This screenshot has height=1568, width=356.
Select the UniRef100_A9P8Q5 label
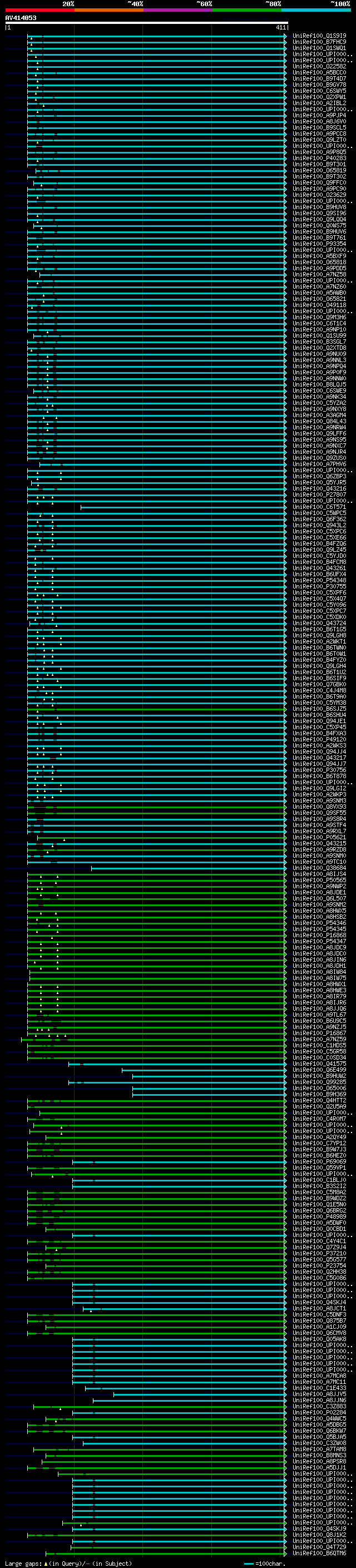(x=319, y=152)
